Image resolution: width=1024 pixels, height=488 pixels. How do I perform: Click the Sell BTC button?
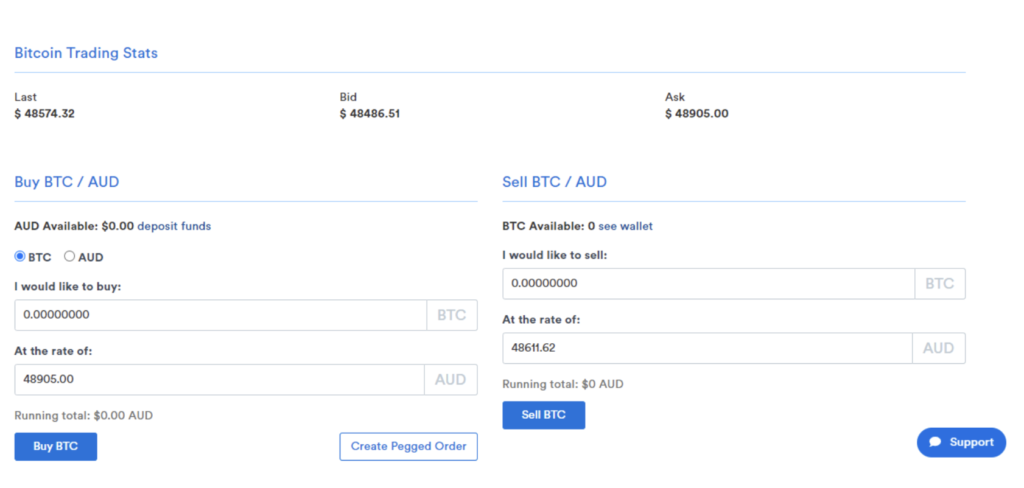pyautogui.click(x=543, y=415)
